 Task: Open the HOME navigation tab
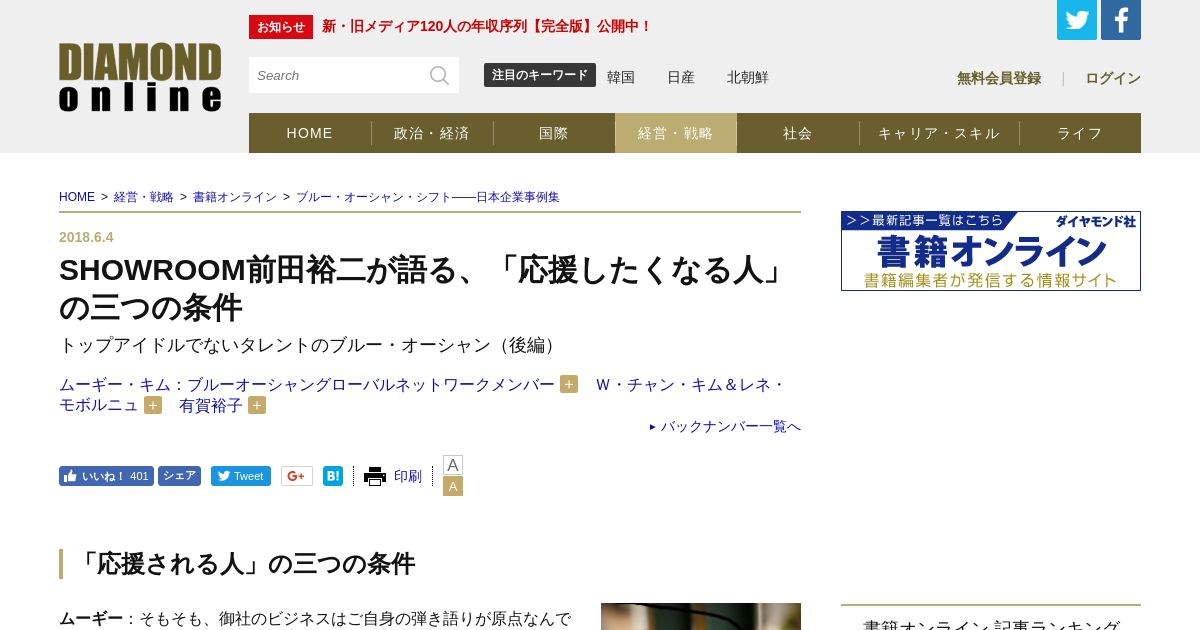coord(310,133)
